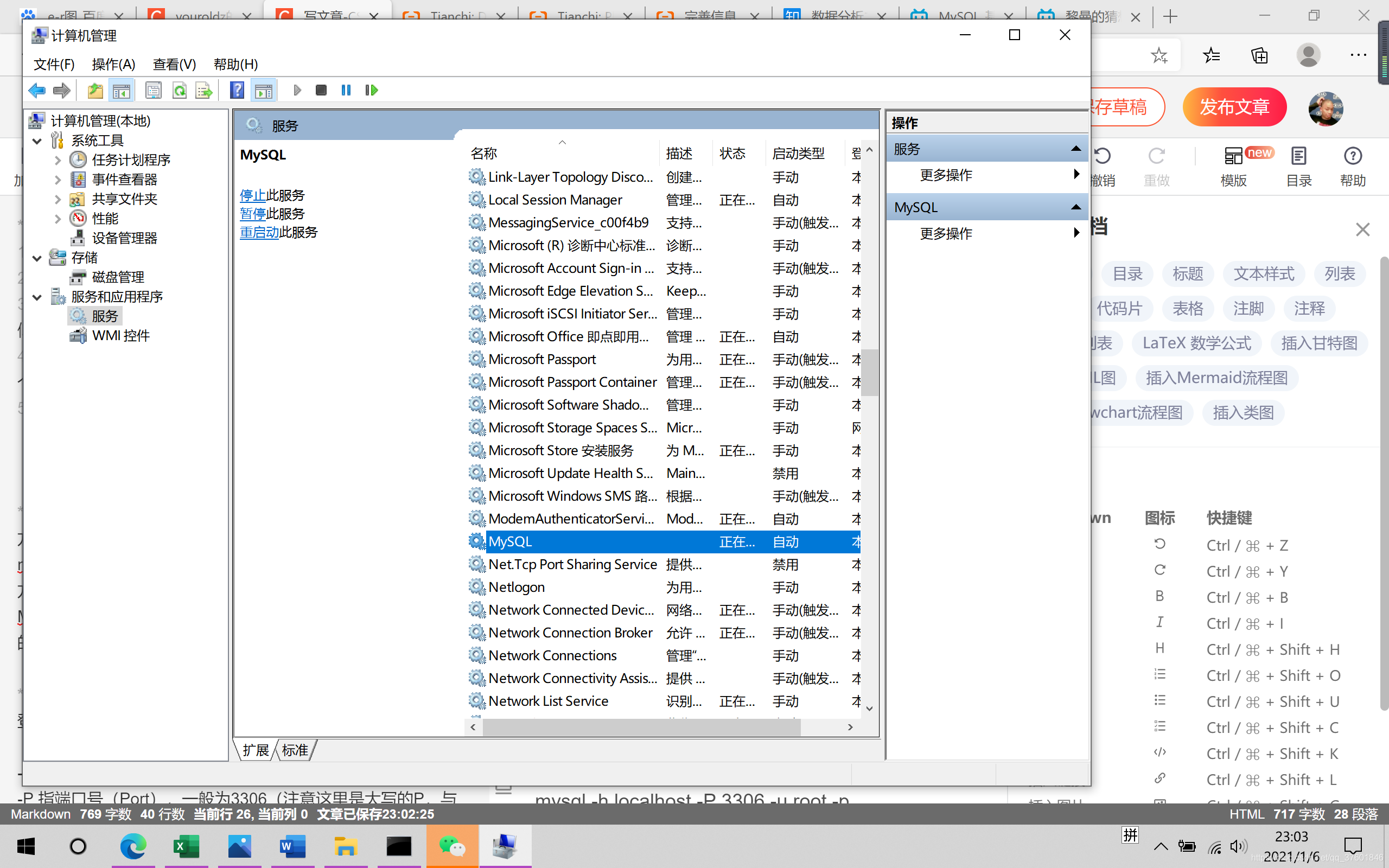The height and width of the screenshot is (868, 1389).
Task: Switch to the 扩展 tab
Action: click(x=256, y=750)
